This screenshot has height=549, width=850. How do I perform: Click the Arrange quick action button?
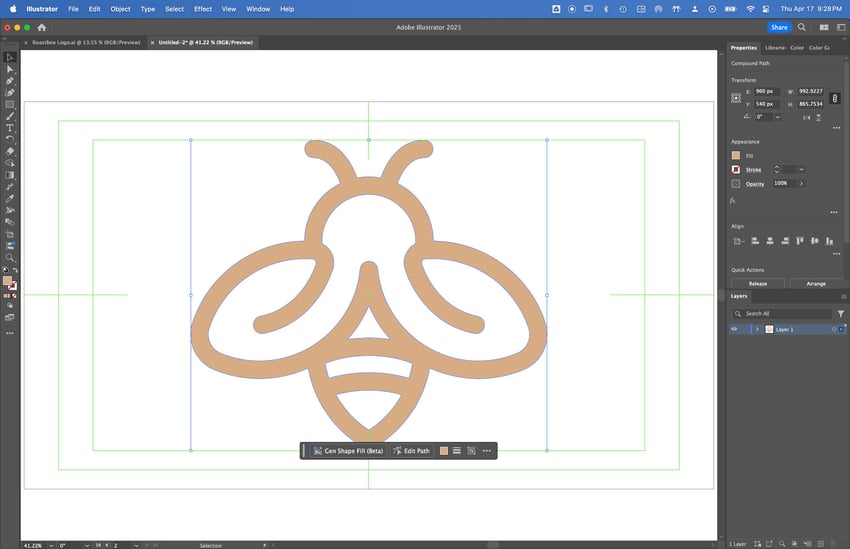coord(816,283)
